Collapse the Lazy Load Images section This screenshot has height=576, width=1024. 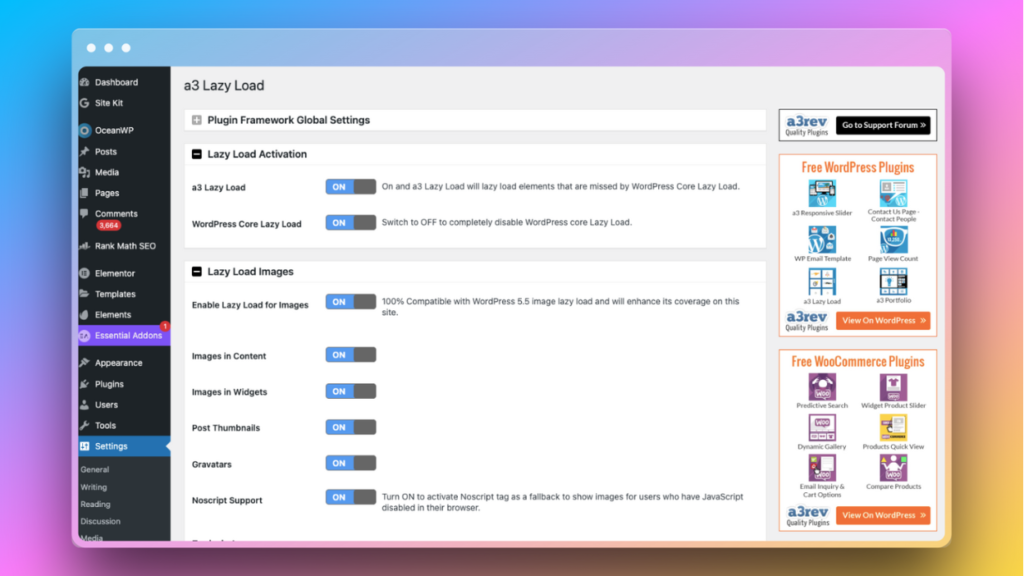(x=197, y=272)
